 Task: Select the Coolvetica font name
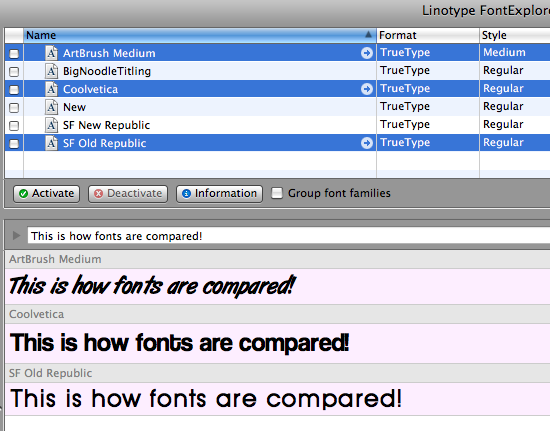(x=90, y=89)
